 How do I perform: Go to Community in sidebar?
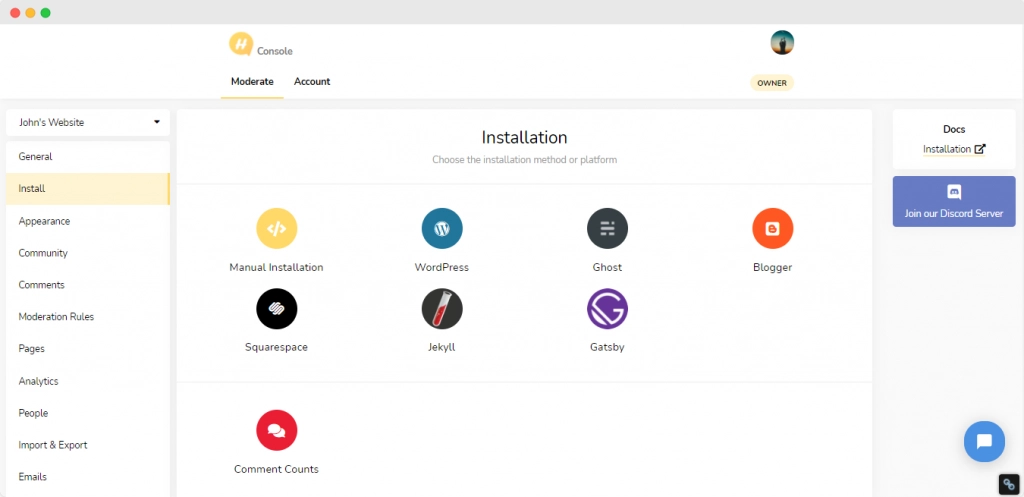click(88, 253)
